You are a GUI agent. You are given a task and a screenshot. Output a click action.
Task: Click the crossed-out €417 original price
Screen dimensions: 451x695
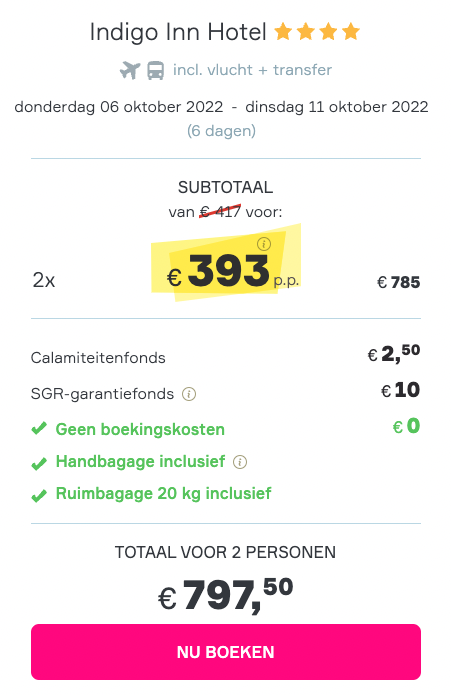220,211
